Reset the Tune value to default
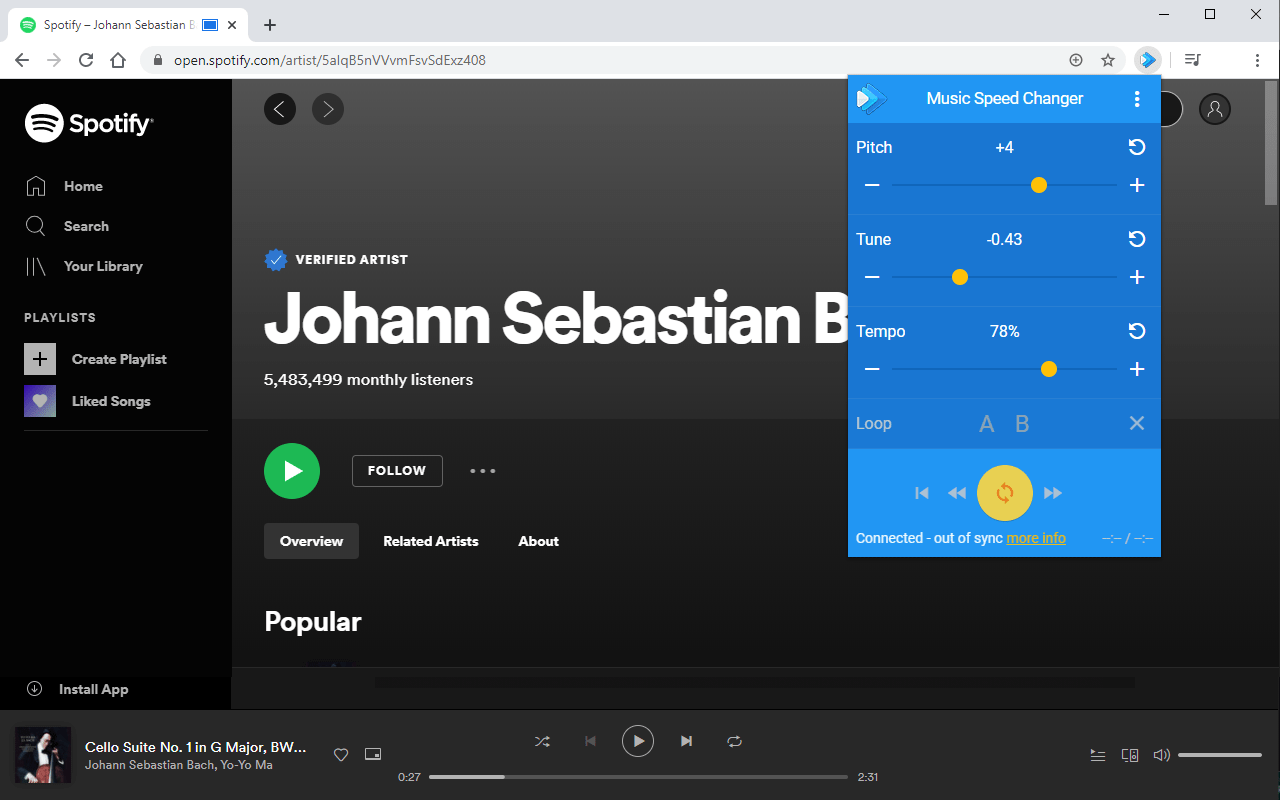The width and height of the screenshot is (1280, 800). (x=1136, y=239)
